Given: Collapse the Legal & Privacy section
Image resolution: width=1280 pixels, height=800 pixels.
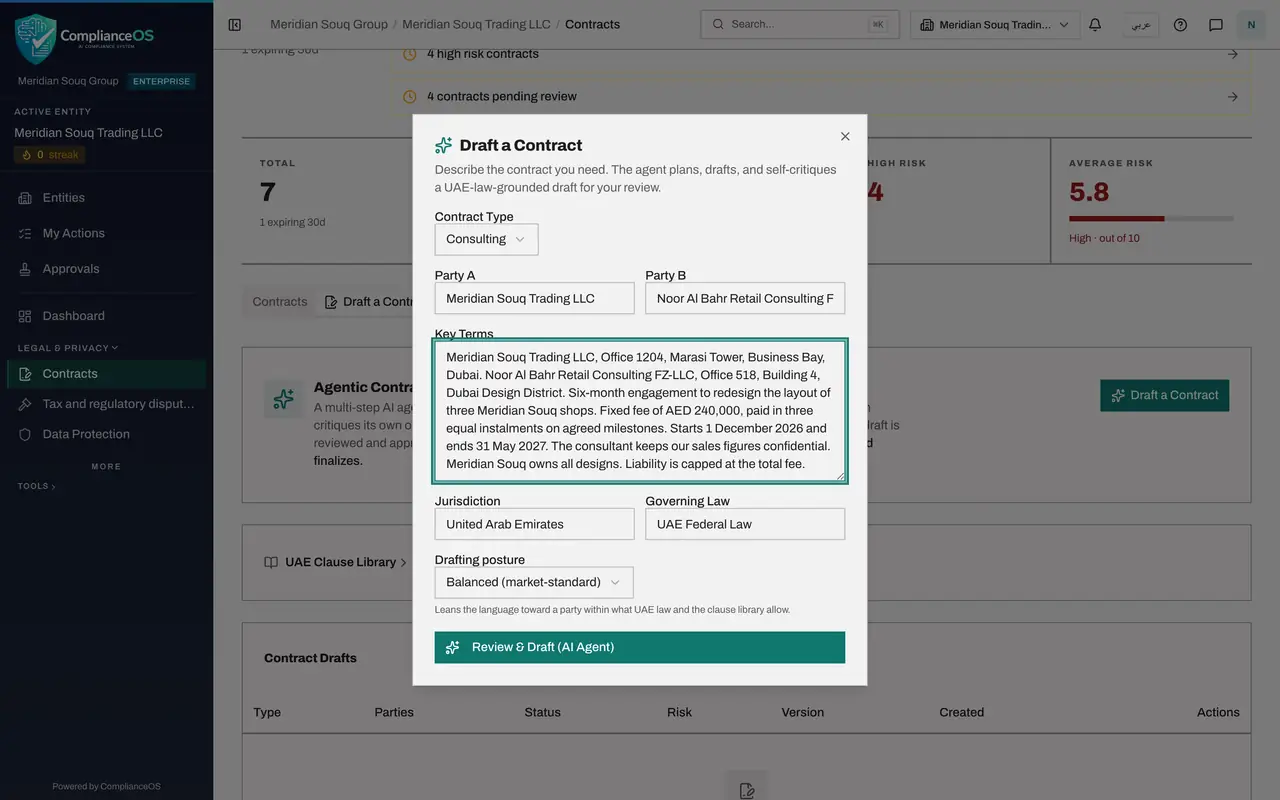Looking at the screenshot, I should click(x=67, y=348).
